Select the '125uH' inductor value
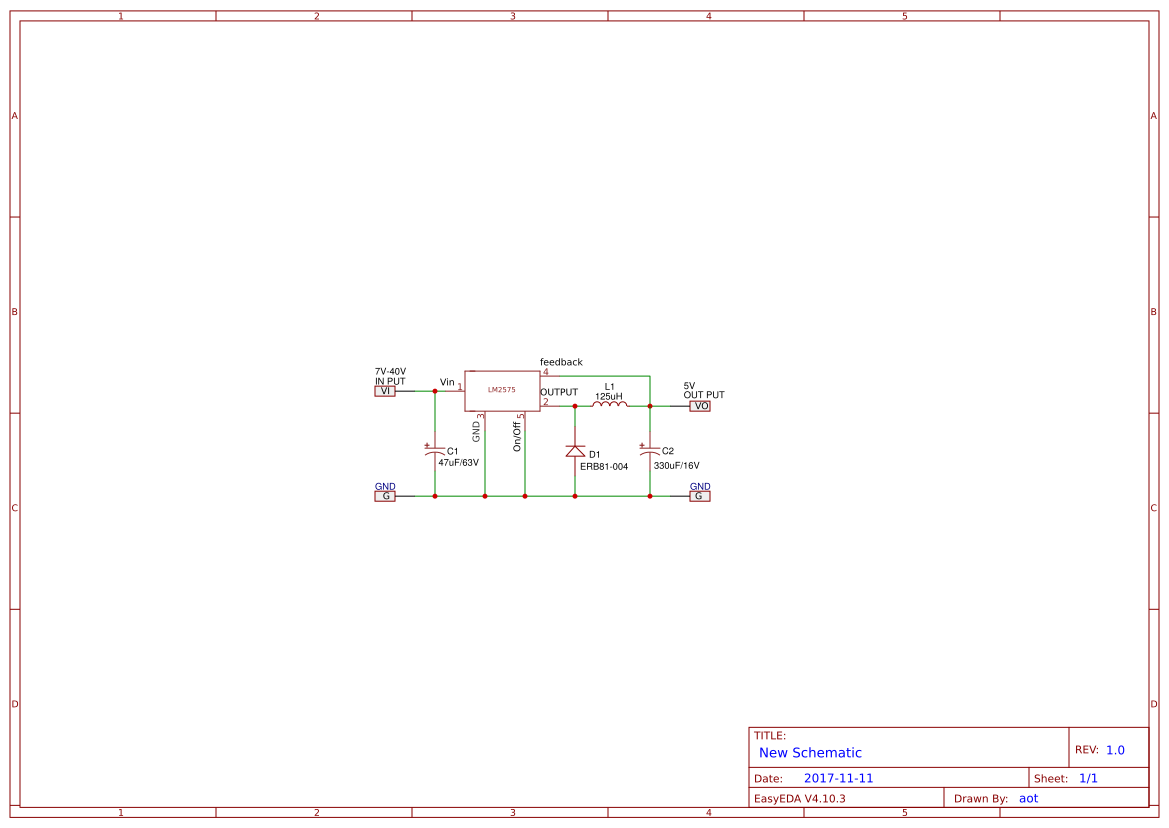Screen dimensions: 1169x828 pyautogui.click(x=609, y=396)
